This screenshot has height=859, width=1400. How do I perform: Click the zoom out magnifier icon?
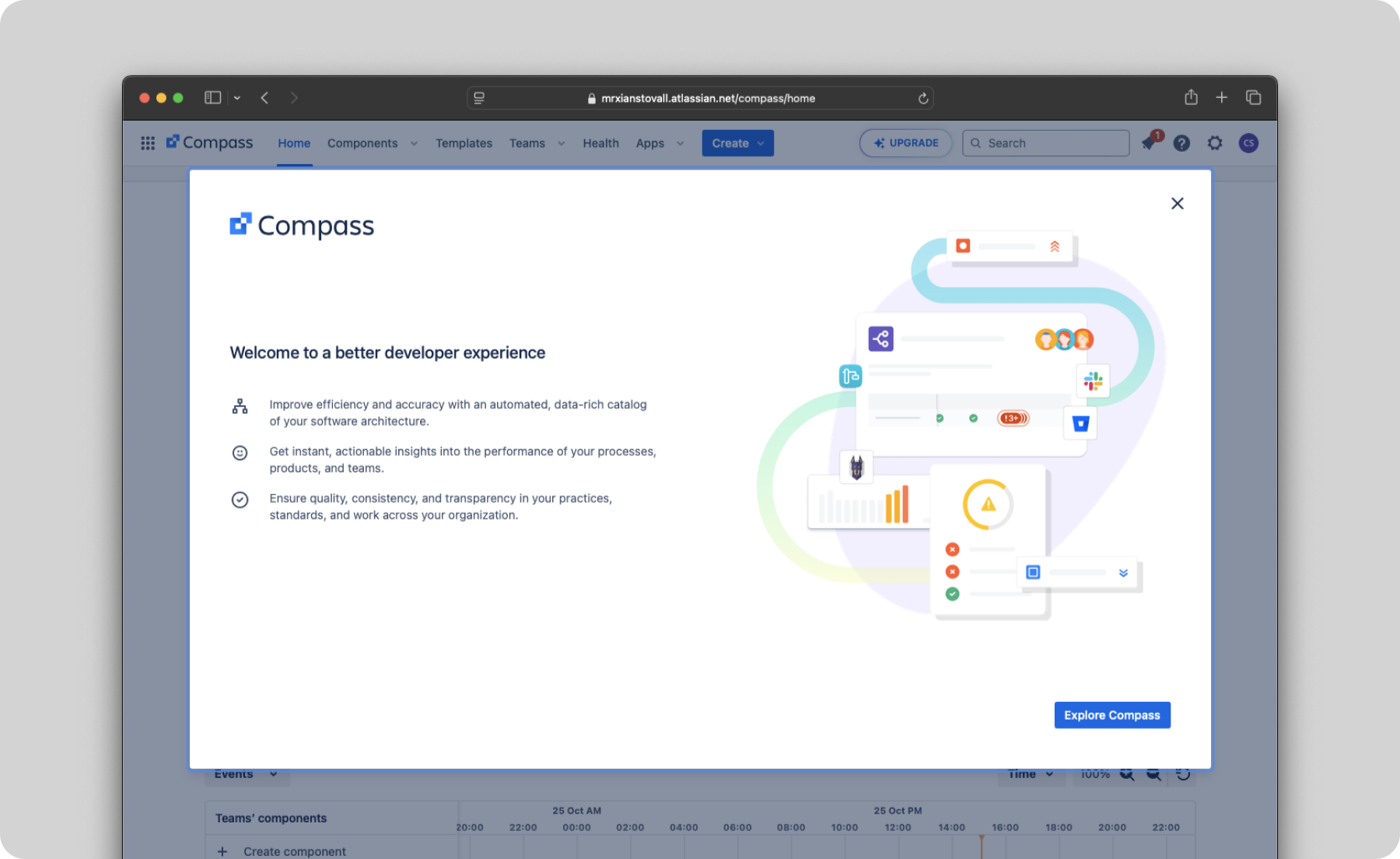[1153, 774]
